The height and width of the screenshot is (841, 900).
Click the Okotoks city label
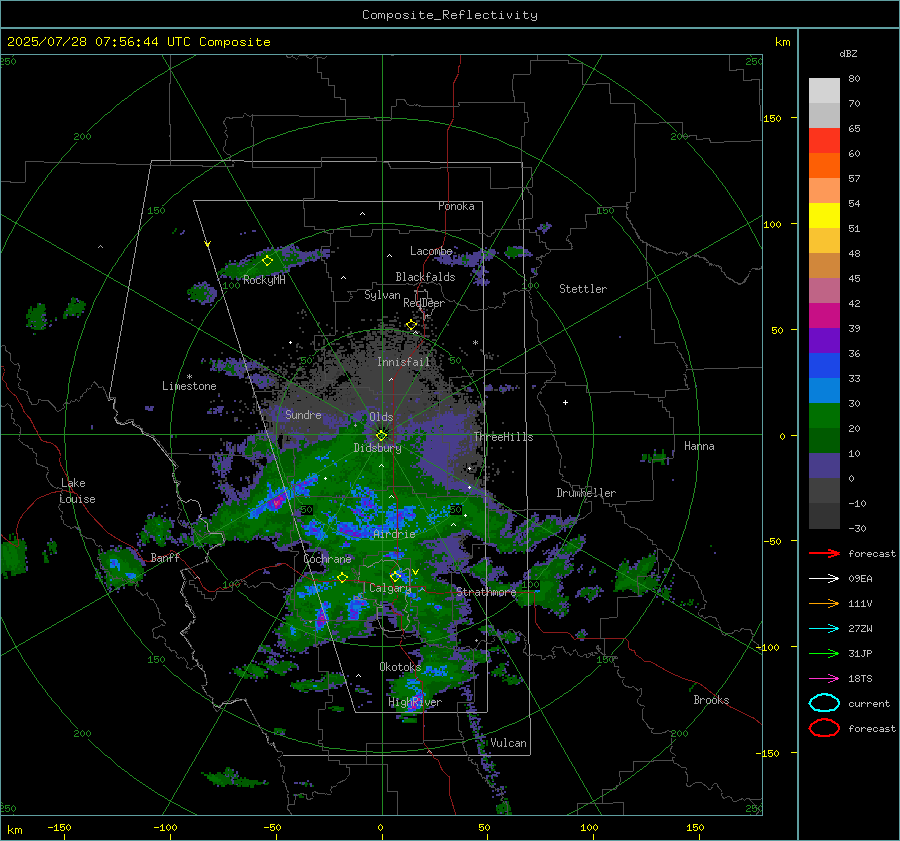400,667
